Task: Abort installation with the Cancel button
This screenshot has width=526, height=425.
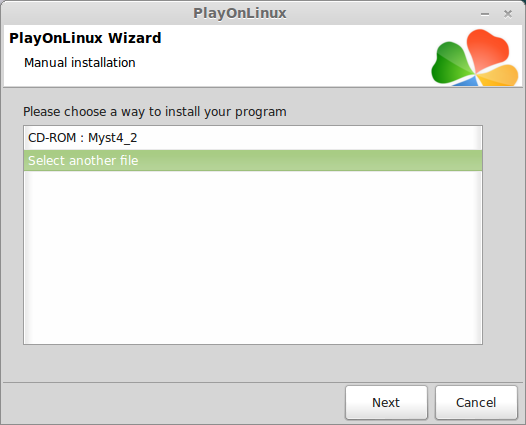Action: 476,402
